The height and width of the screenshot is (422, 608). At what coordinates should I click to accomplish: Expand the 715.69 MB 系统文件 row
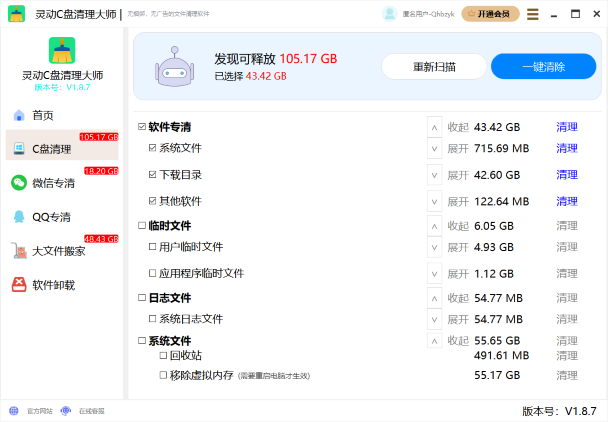pos(434,149)
